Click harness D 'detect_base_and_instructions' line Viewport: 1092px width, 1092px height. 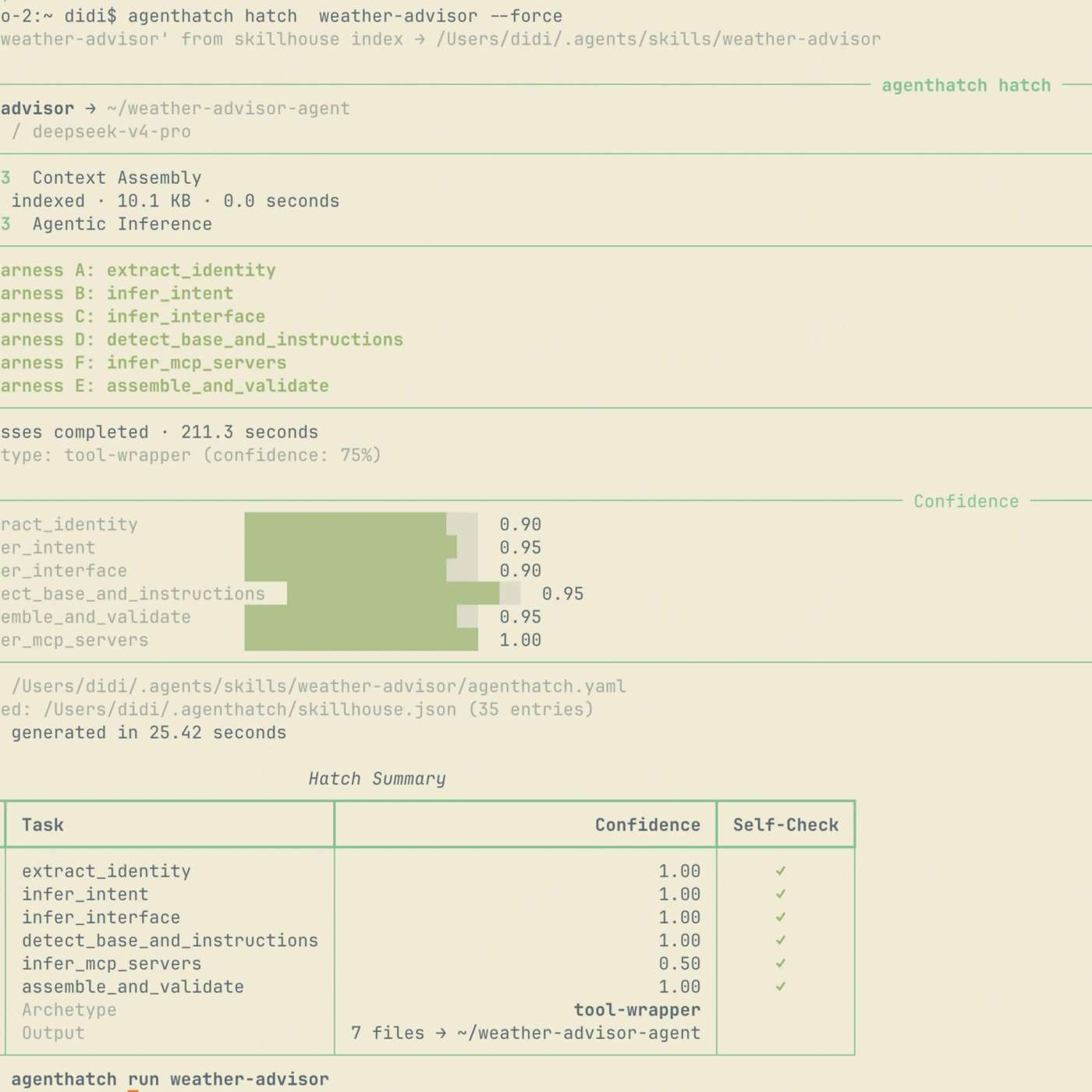[201, 340]
